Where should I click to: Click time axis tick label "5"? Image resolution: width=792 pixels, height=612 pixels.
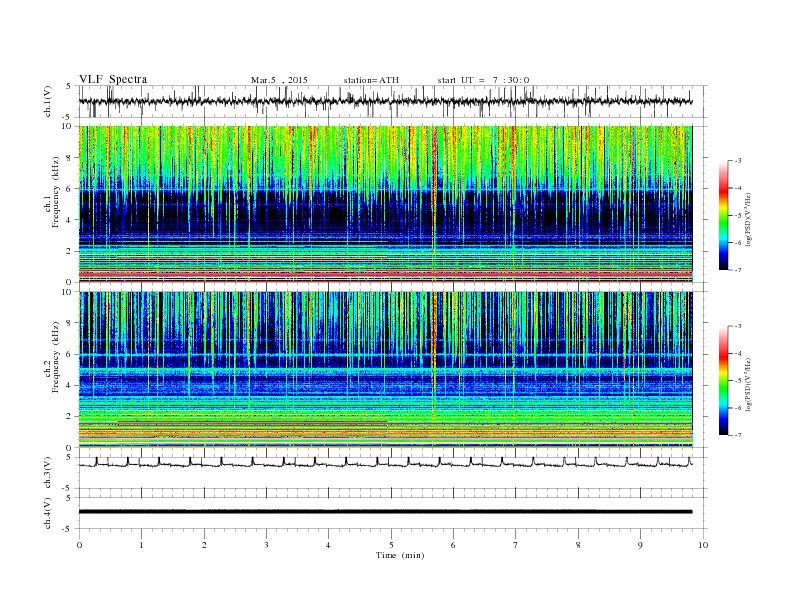[x=391, y=545]
